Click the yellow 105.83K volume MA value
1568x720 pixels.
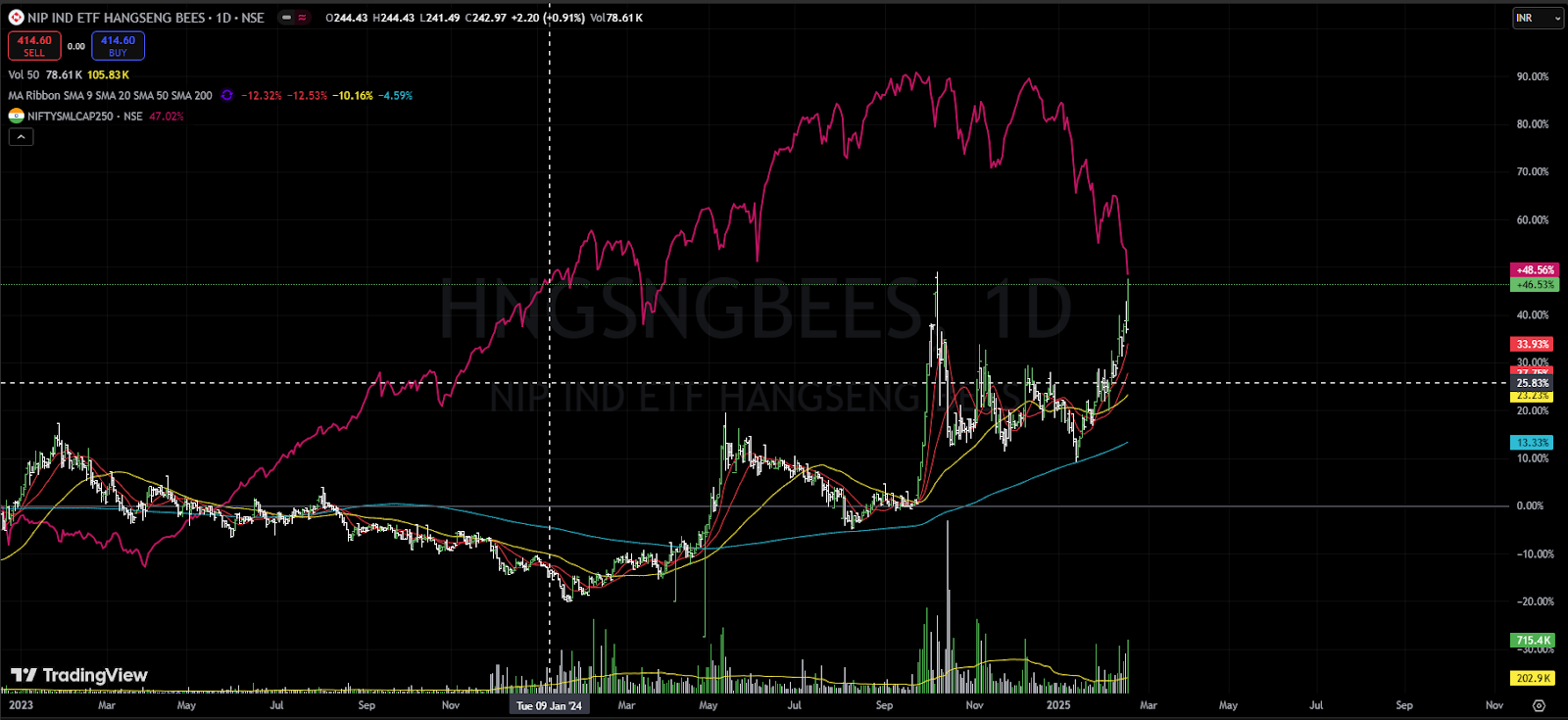point(108,75)
